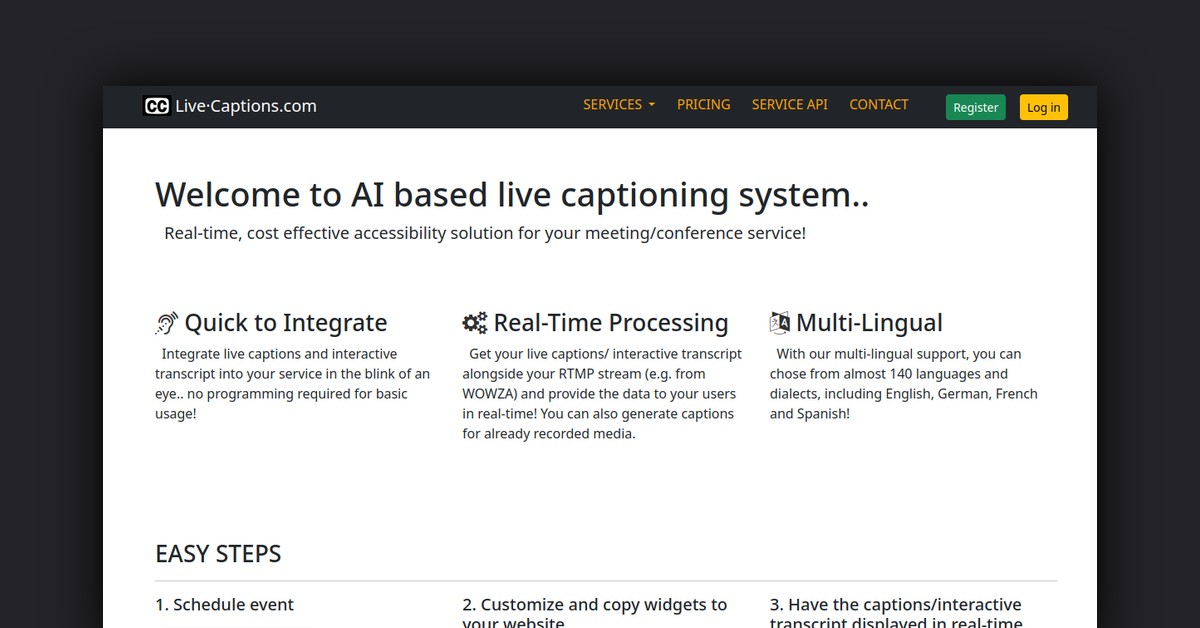Go to the CONTACT page

(878, 104)
